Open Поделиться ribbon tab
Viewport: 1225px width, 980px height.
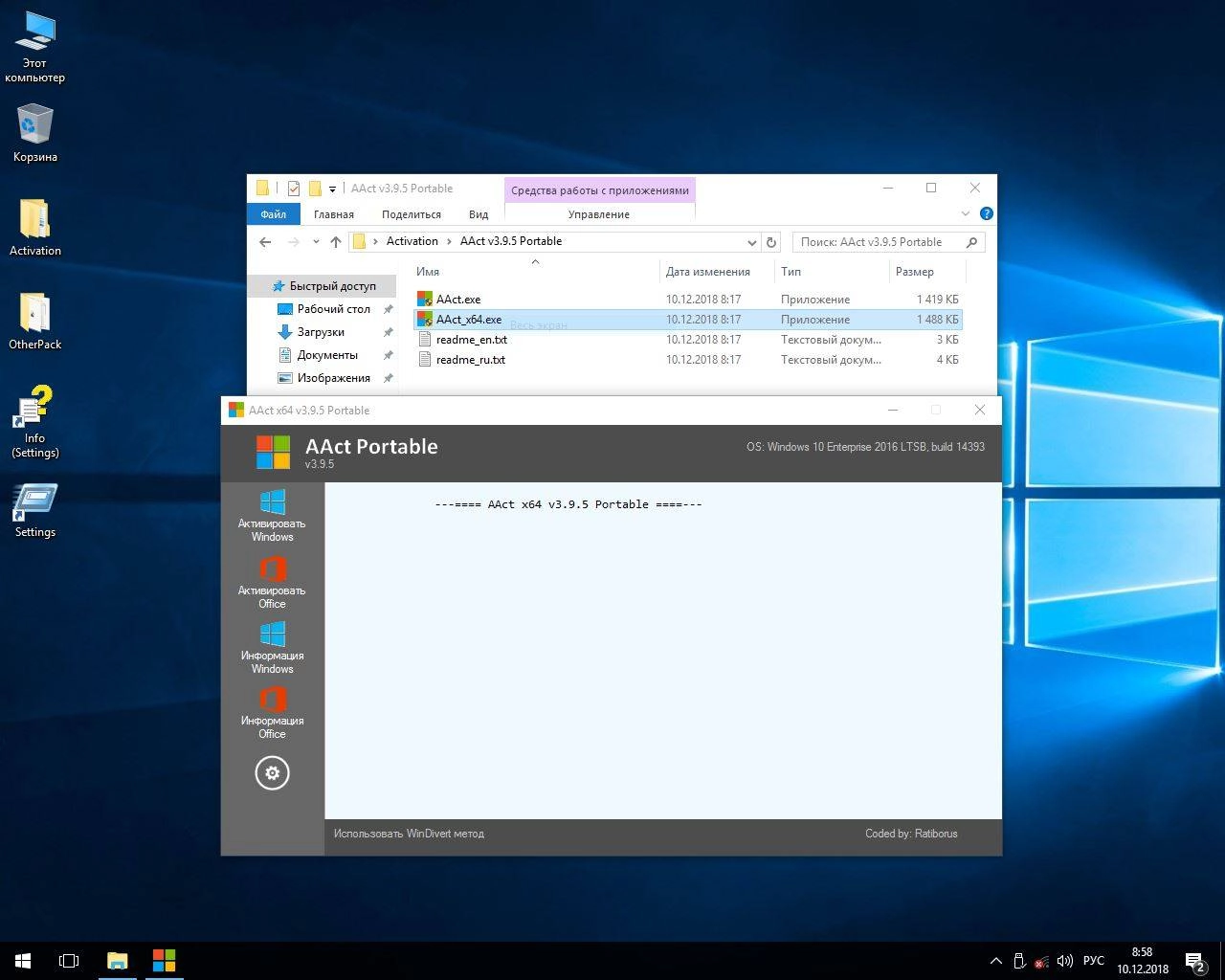click(412, 214)
